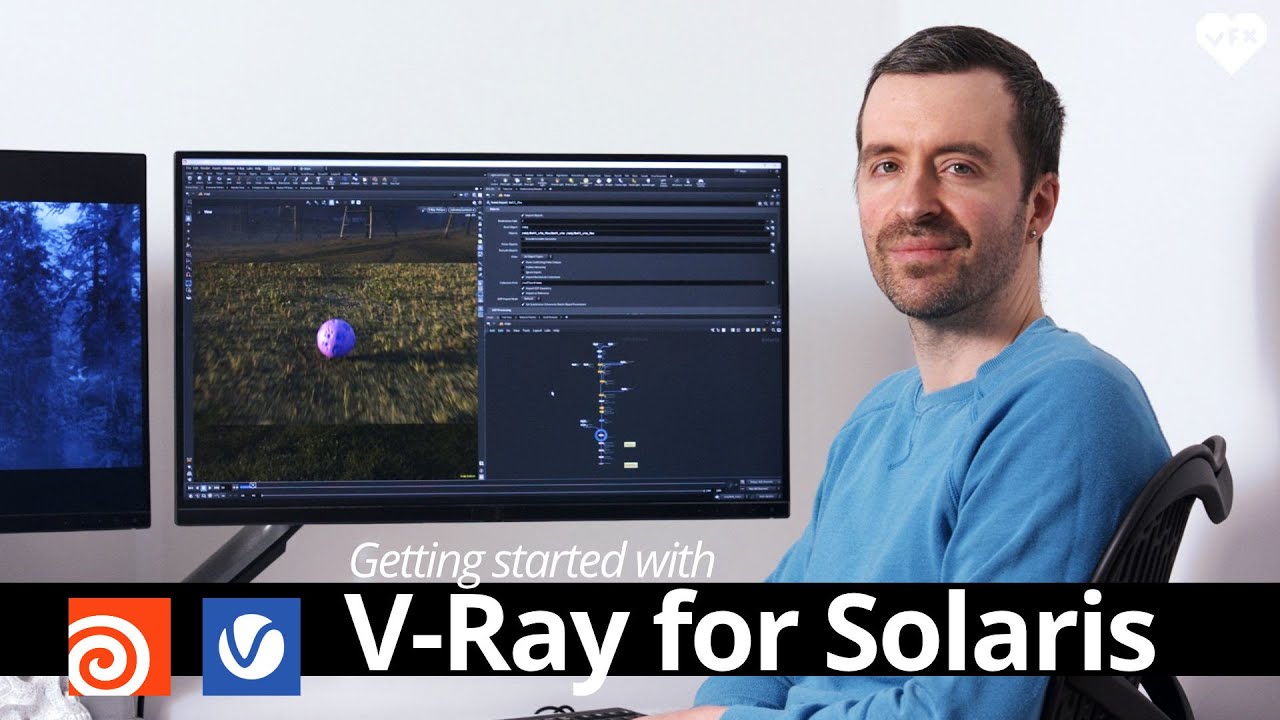1280x720 pixels.
Task: Click the Objects path input field
Action: [645, 233]
